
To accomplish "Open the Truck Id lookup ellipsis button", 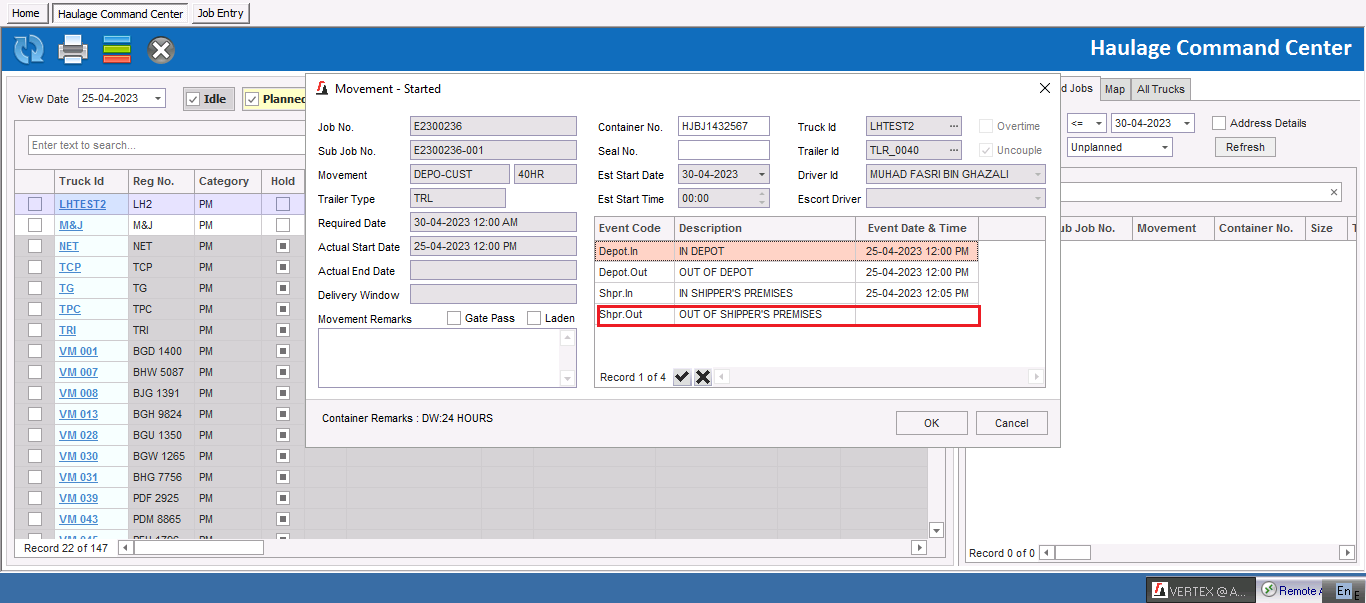I will (x=954, y=126).
